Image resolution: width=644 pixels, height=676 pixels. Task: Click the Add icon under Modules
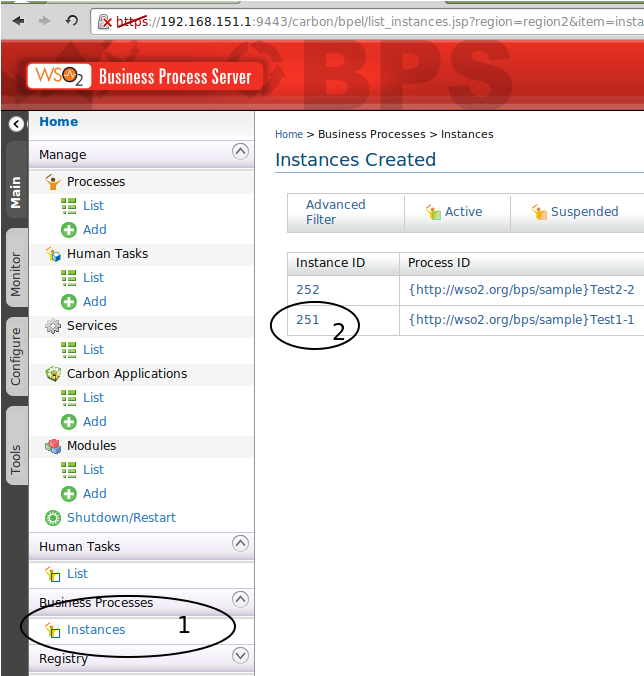click(x=69, y=494)
